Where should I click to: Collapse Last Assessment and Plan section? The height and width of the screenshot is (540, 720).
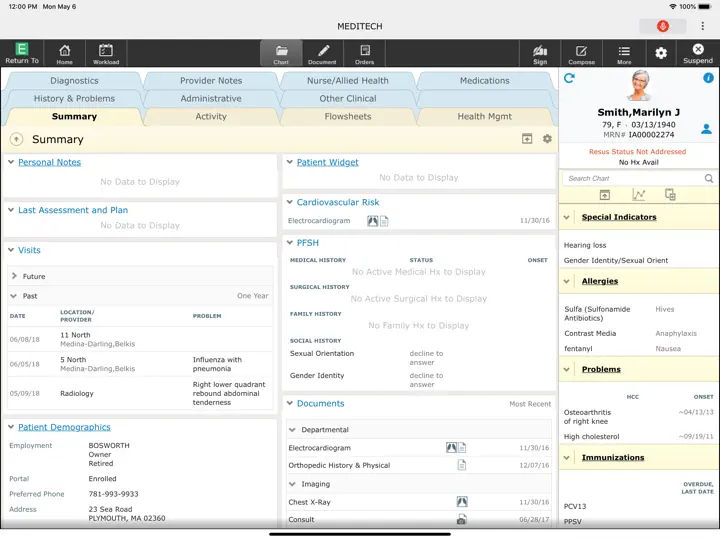pyautogui.click(x=11, y=210)
